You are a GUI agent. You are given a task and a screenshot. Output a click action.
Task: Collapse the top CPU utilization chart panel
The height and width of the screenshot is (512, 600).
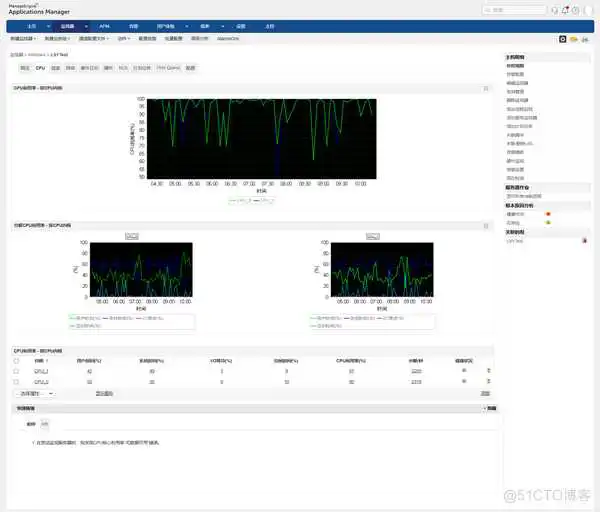click(x=486, y=88)
